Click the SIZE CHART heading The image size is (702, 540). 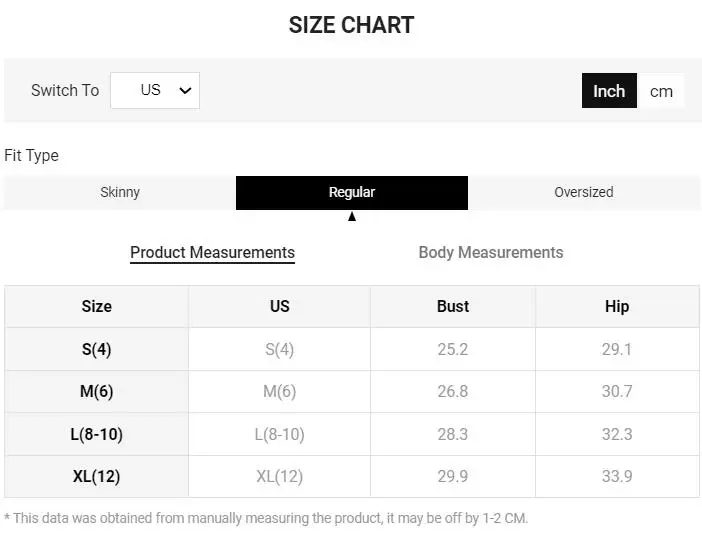tap(351, 26)
